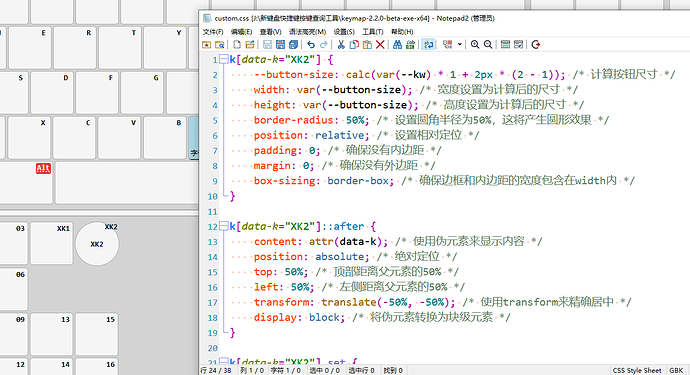This screenshot has height=375, width=690.
Task: Click the Open file folder icon
Action: pos(250,44)
